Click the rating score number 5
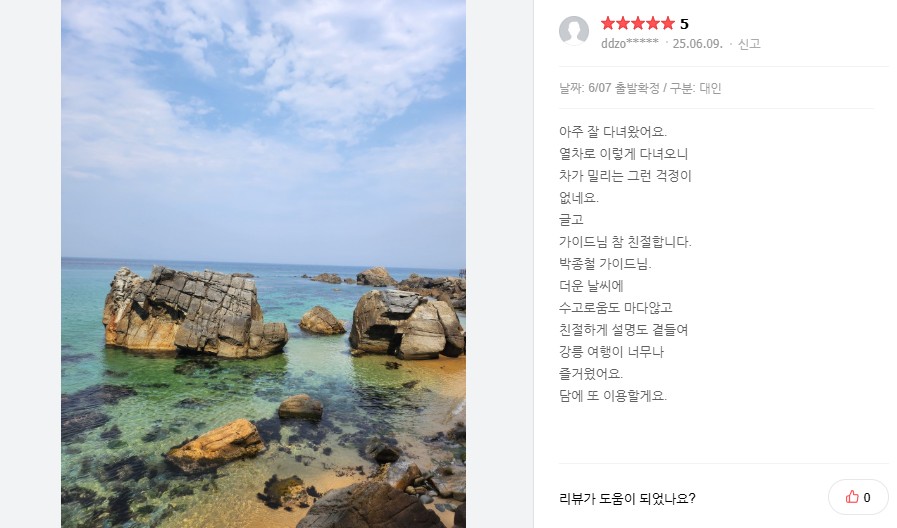Image resolution: width=897 pixels, height=528 pixels. pyautogui.click(x=684, y=24)
